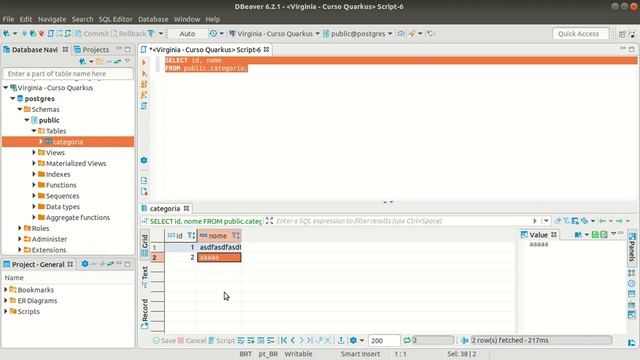640x360 pixels.
Task: Expand the Roles folder
Action: pos(20,228)
